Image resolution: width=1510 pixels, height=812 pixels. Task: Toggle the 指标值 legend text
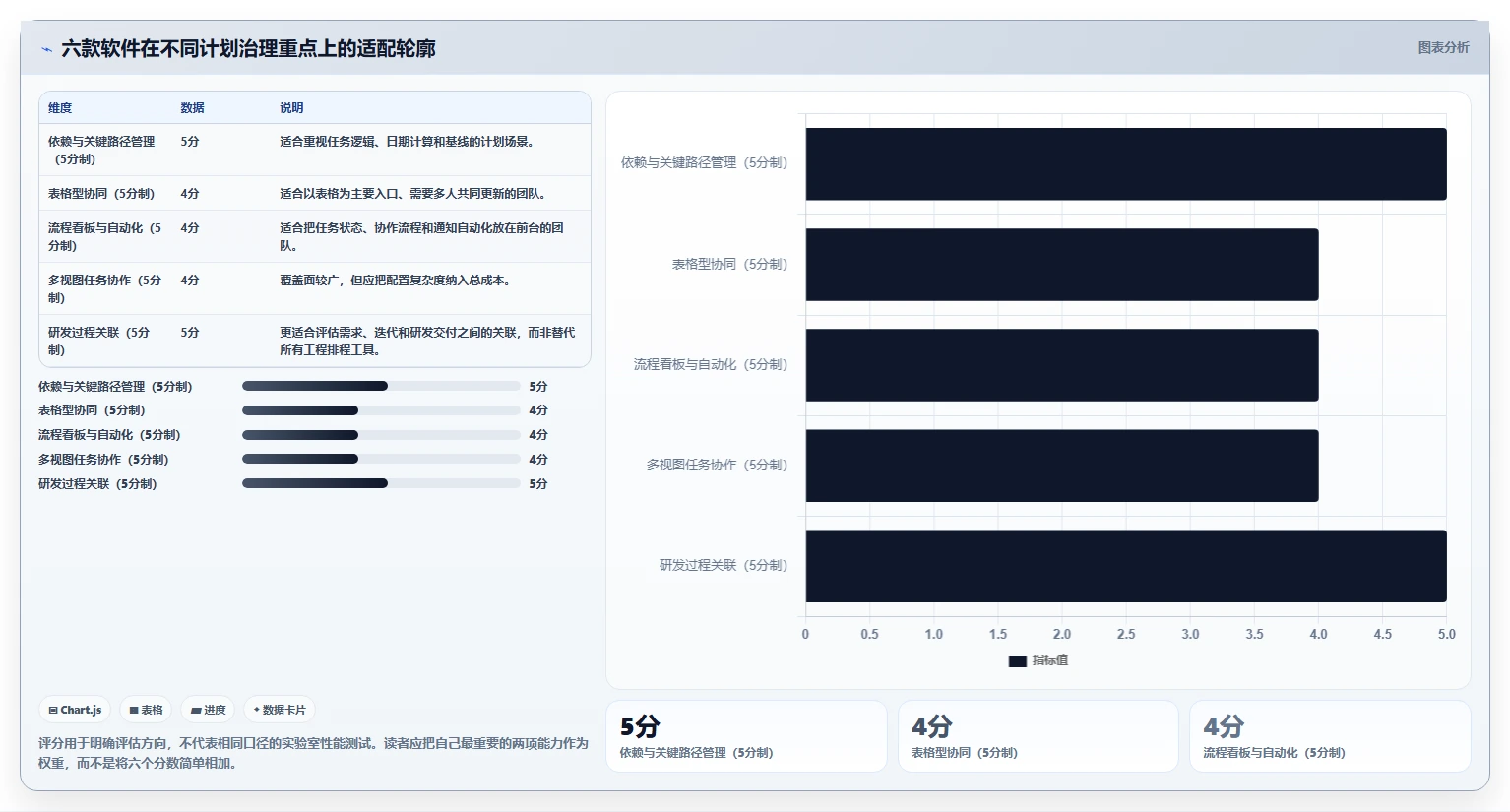click(x=1049, y=660)
